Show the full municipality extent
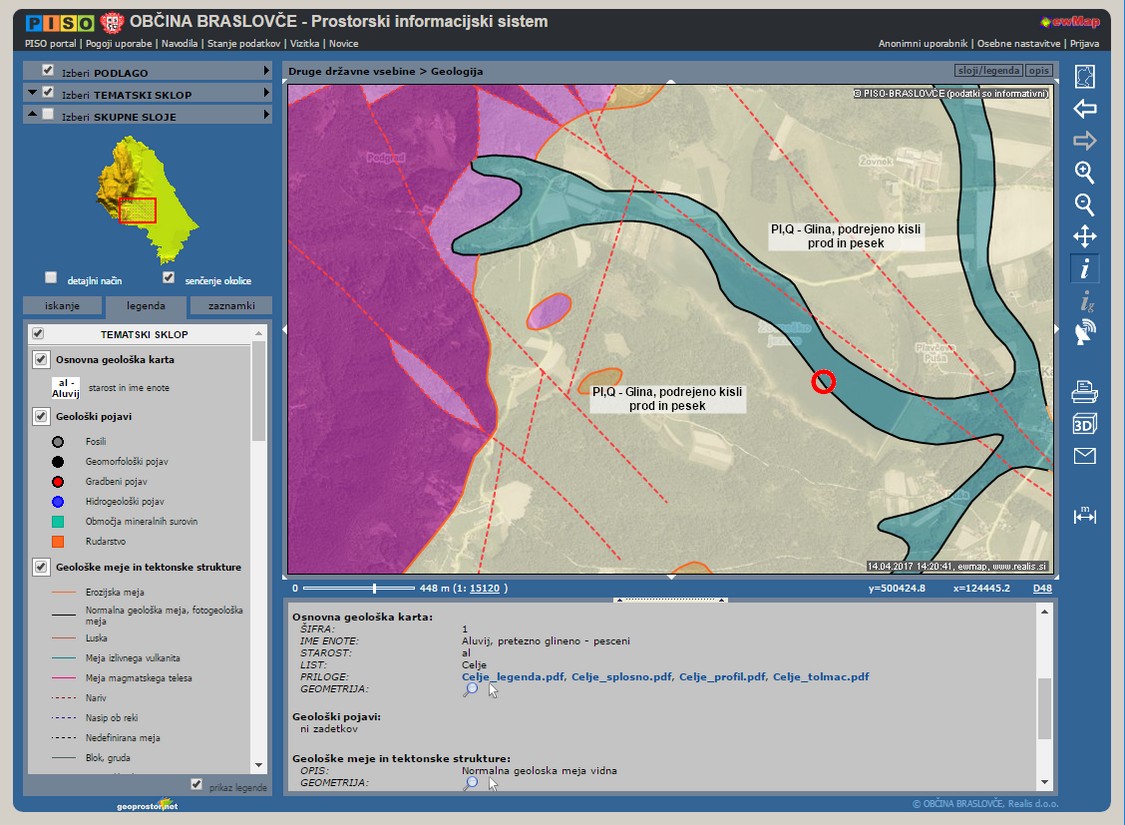This screenshot has width=1125, height=825. click(x=1084, y=77)
